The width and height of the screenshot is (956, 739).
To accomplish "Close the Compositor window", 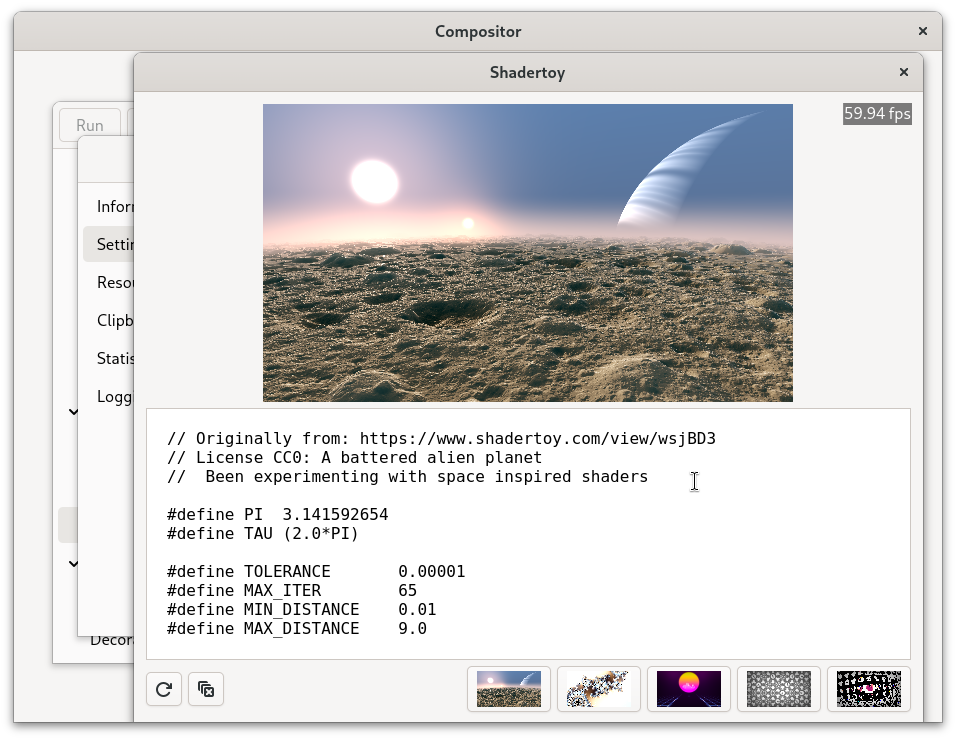I will click(x=922, y=31).
